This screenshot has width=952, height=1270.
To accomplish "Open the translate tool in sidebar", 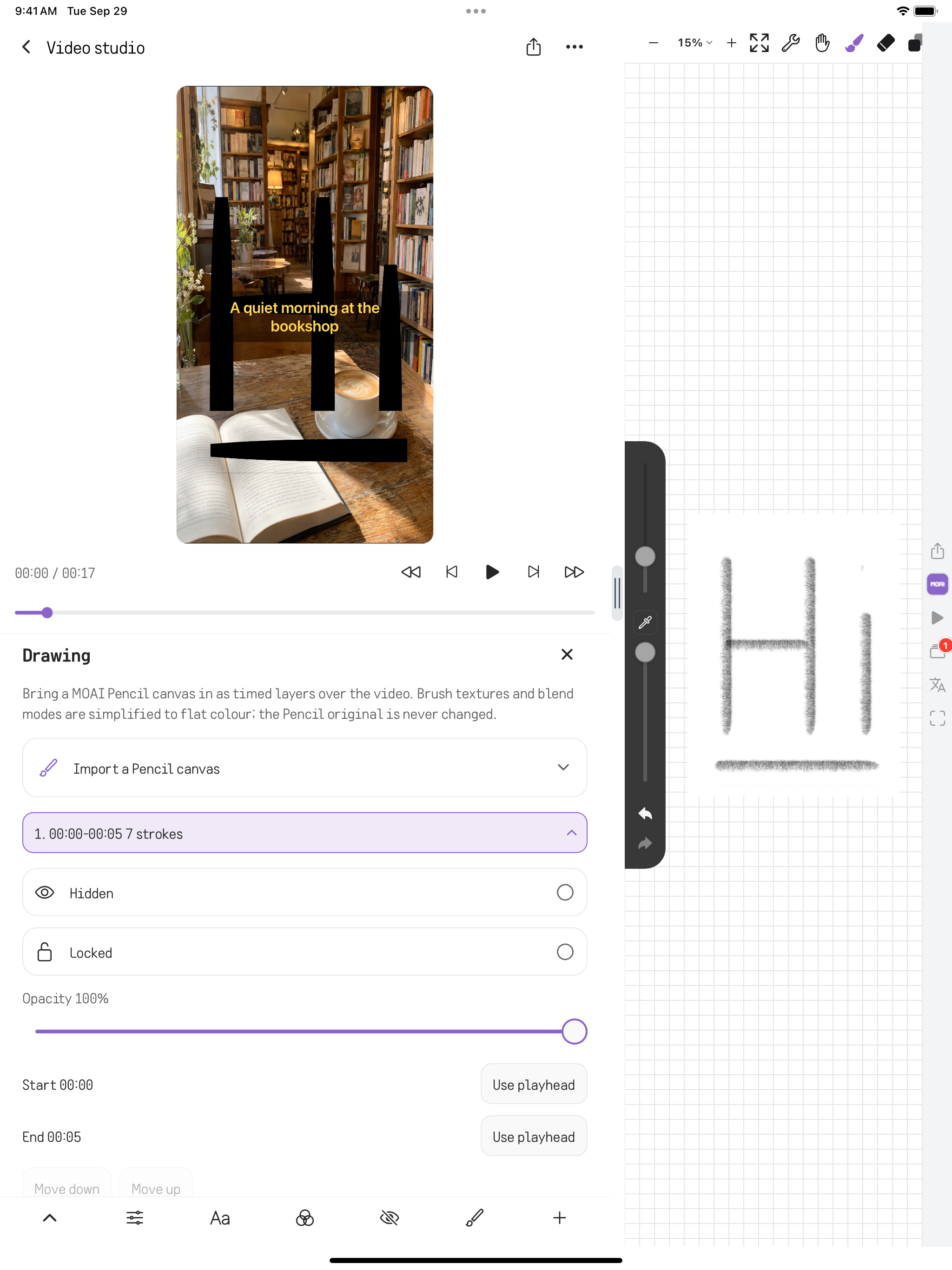I will click(937, 684).
